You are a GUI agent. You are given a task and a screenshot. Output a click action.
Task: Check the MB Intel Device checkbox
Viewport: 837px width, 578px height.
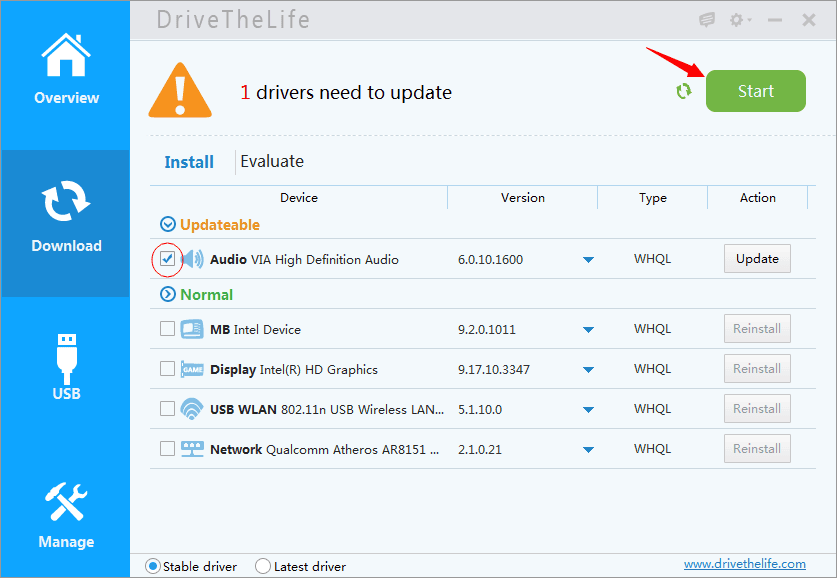168,329
